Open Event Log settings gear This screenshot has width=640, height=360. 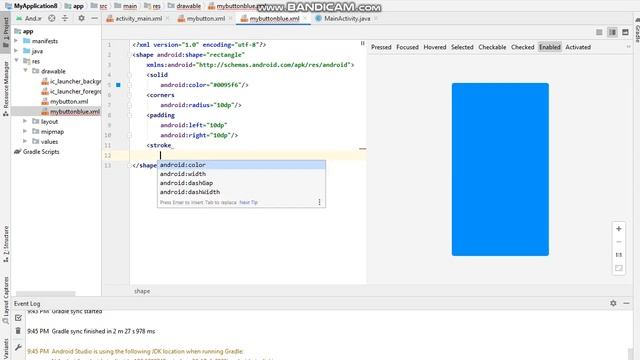click(x=613, y=303)
